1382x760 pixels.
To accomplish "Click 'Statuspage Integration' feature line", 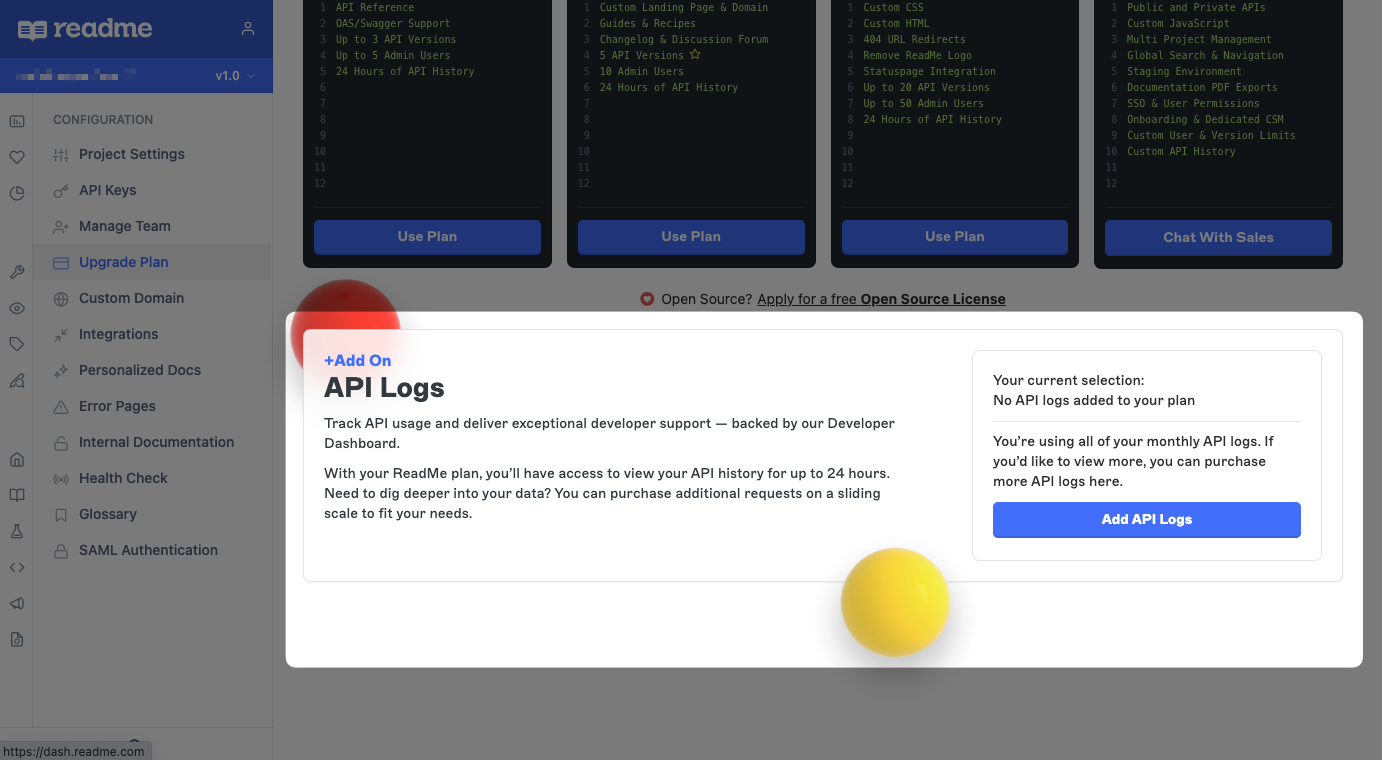I will [x=930, y=71].
